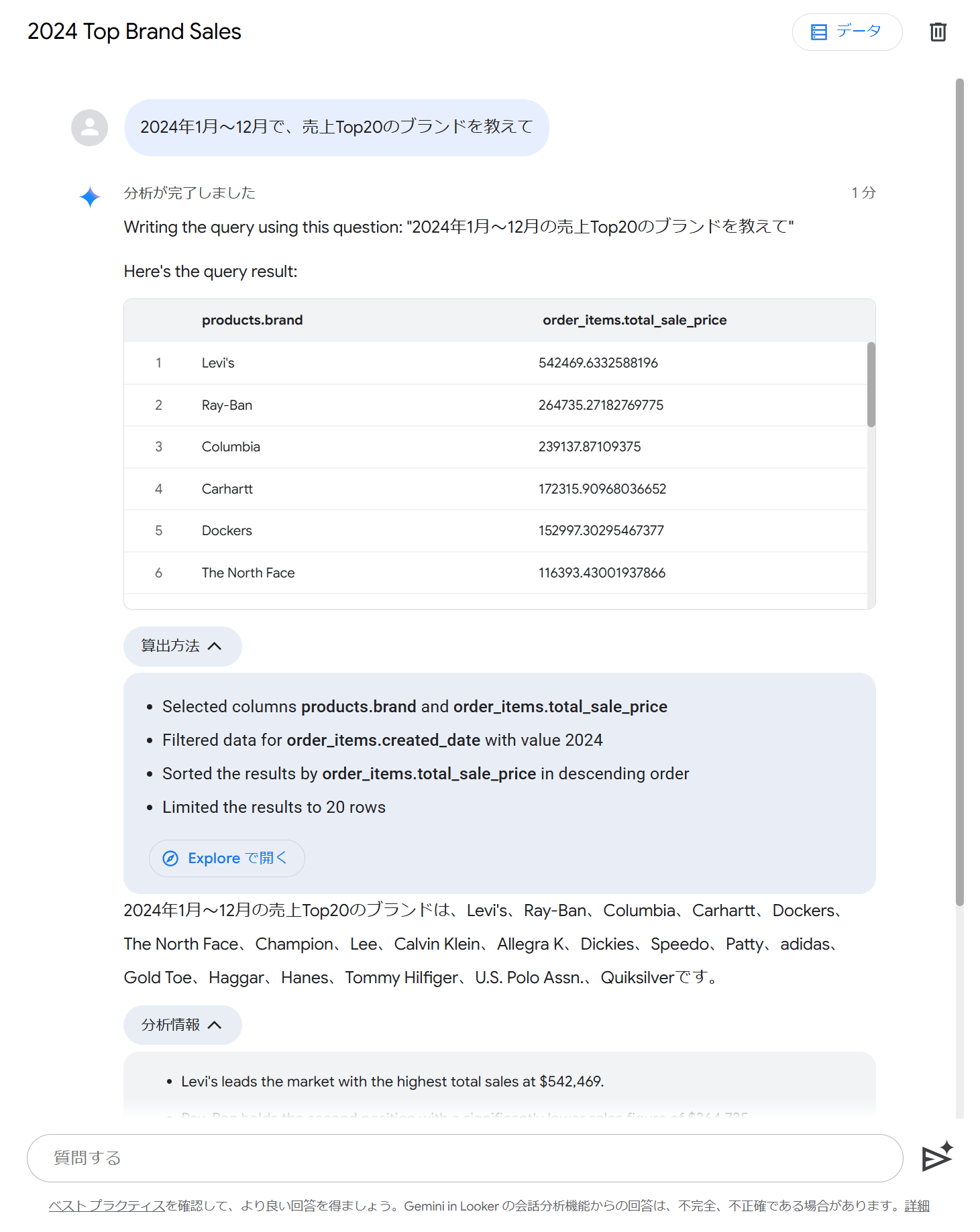Collapse the 分析情報 section
The image size is (980, 1232).
click(182, 1025)
